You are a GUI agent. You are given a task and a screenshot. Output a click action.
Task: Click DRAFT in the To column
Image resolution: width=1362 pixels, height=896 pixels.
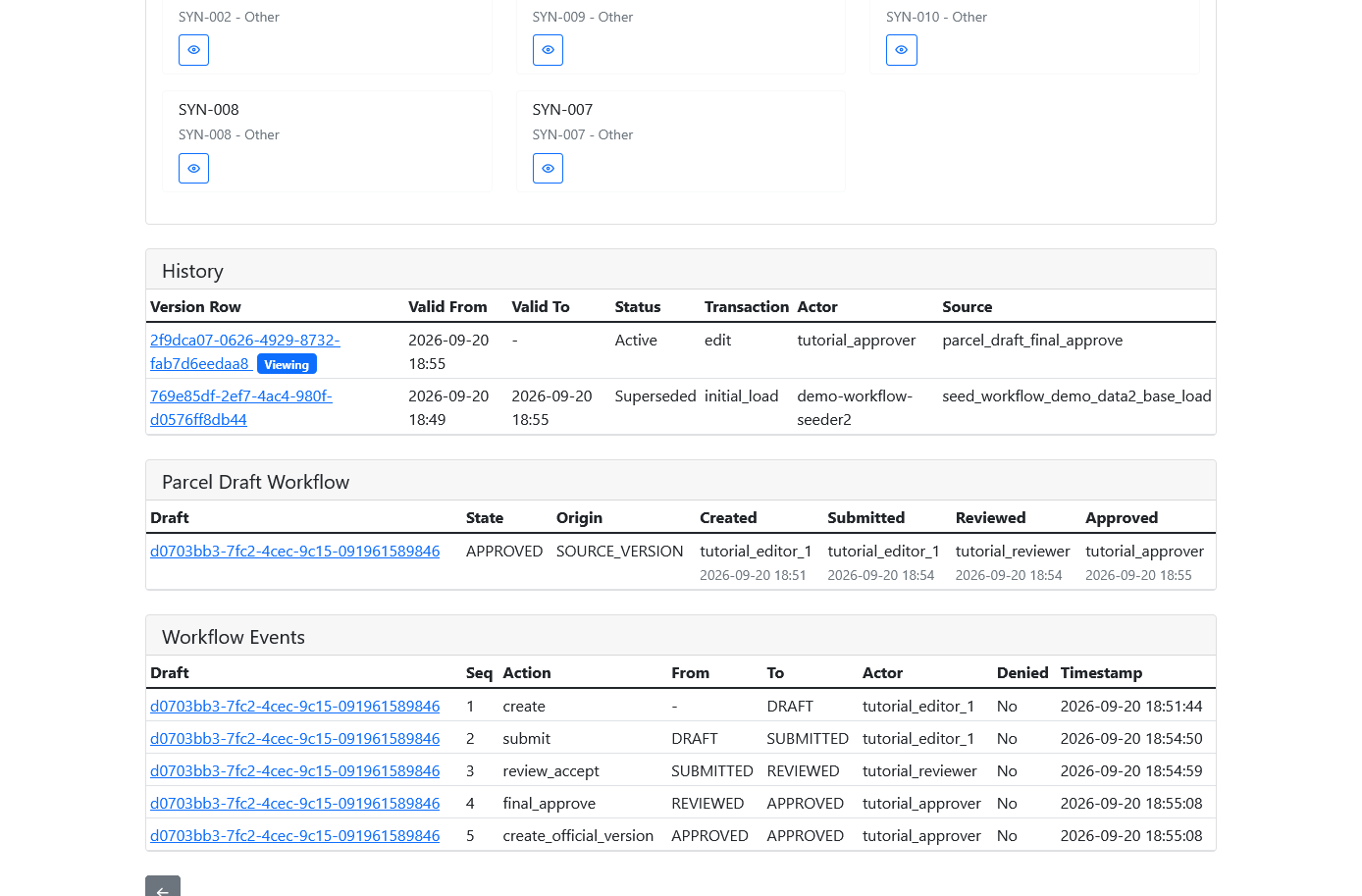pos(790,707)
